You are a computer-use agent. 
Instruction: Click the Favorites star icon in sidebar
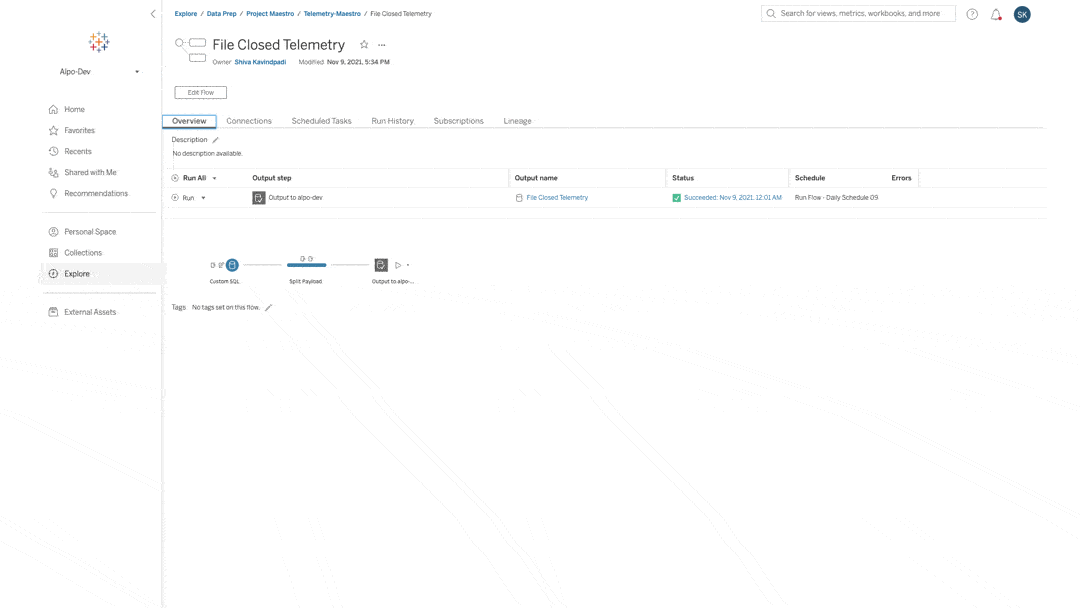(x=54, y=130)
